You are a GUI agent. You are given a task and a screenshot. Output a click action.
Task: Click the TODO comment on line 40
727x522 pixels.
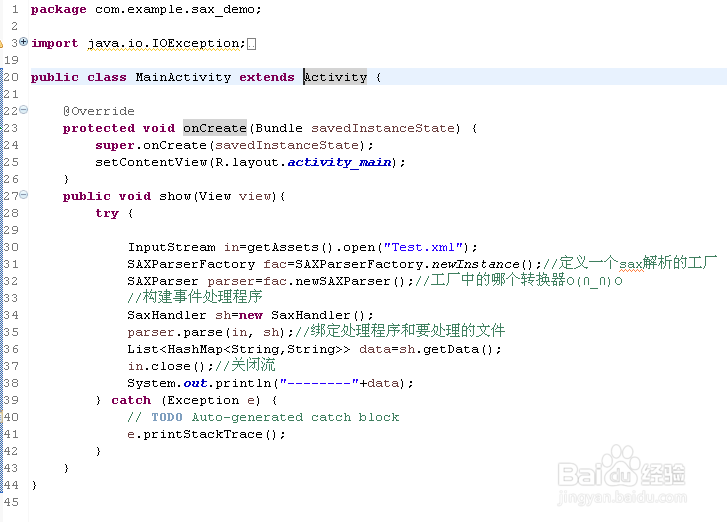point(263,417)
